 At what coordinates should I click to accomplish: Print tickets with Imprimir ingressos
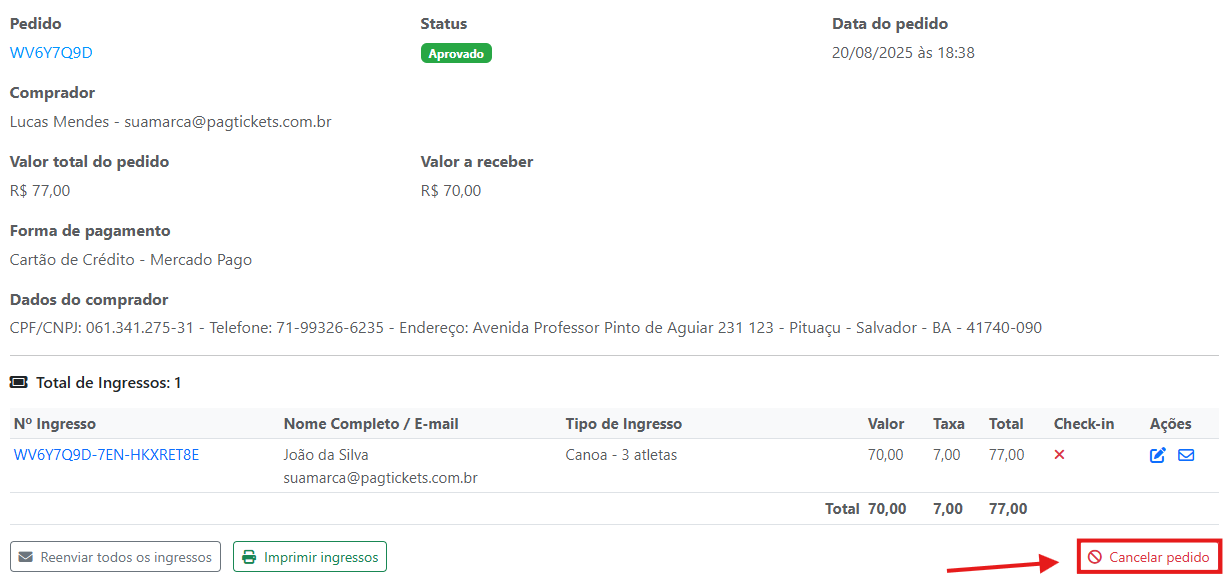(x=310, y=557)
